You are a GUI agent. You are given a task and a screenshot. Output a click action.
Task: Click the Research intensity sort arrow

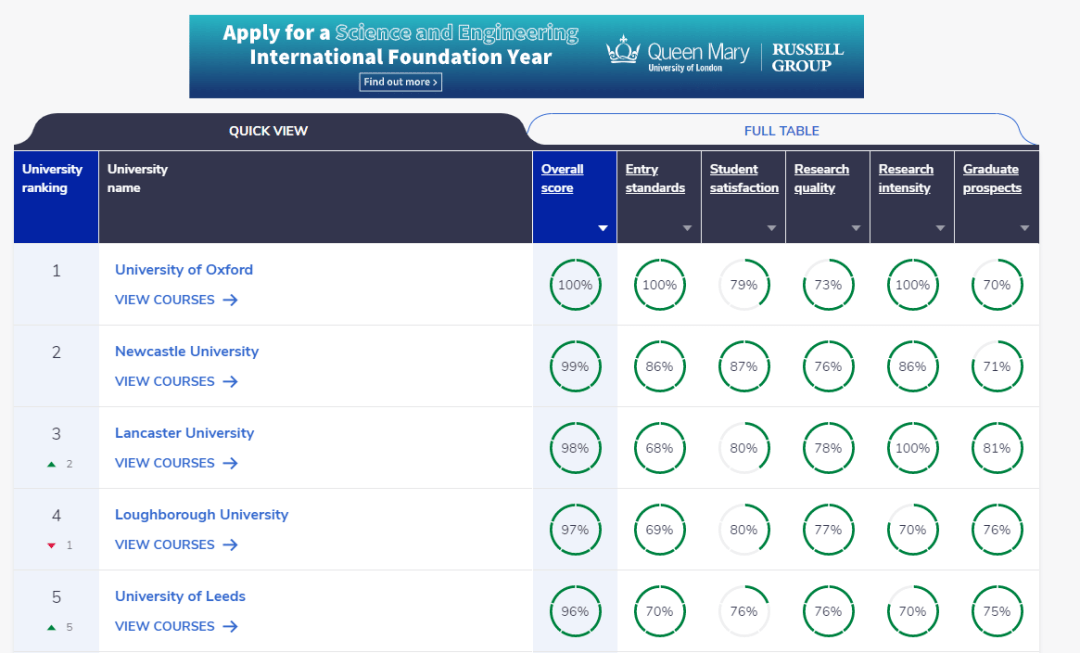[940, 228]
